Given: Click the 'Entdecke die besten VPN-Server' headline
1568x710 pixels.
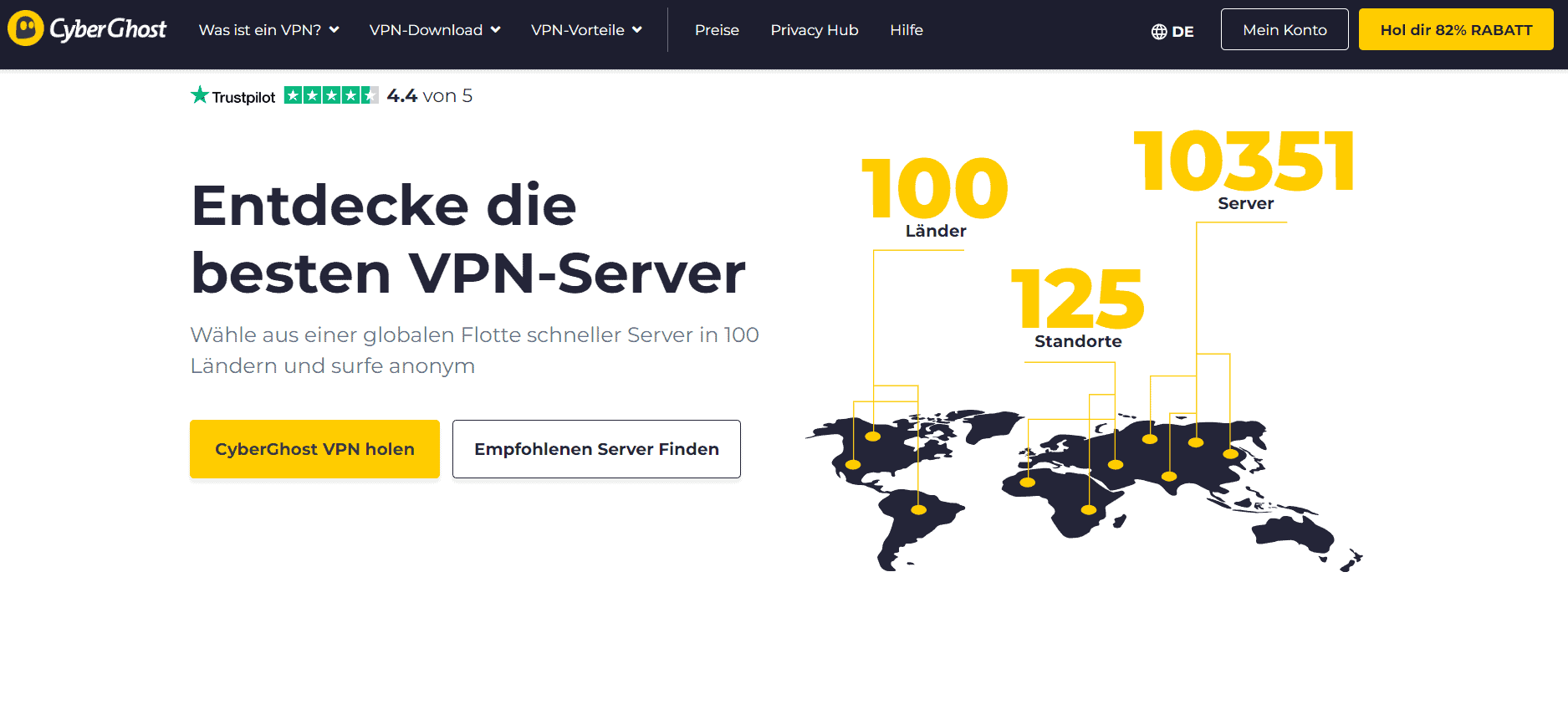Looking at the screenshot, I should (468, 239).
